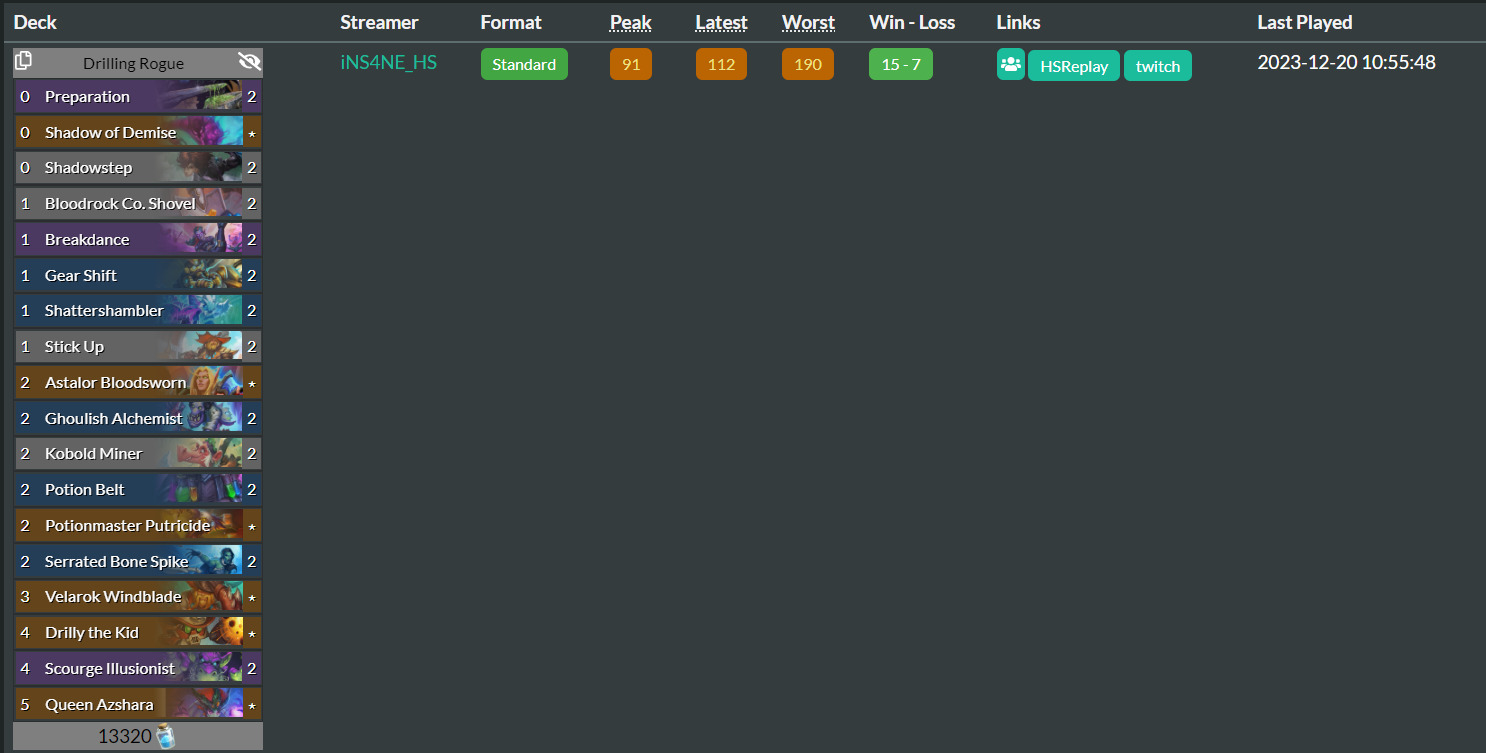
Task: Select the Scourge Illusionist card row
Action: (x=138, y=668)
